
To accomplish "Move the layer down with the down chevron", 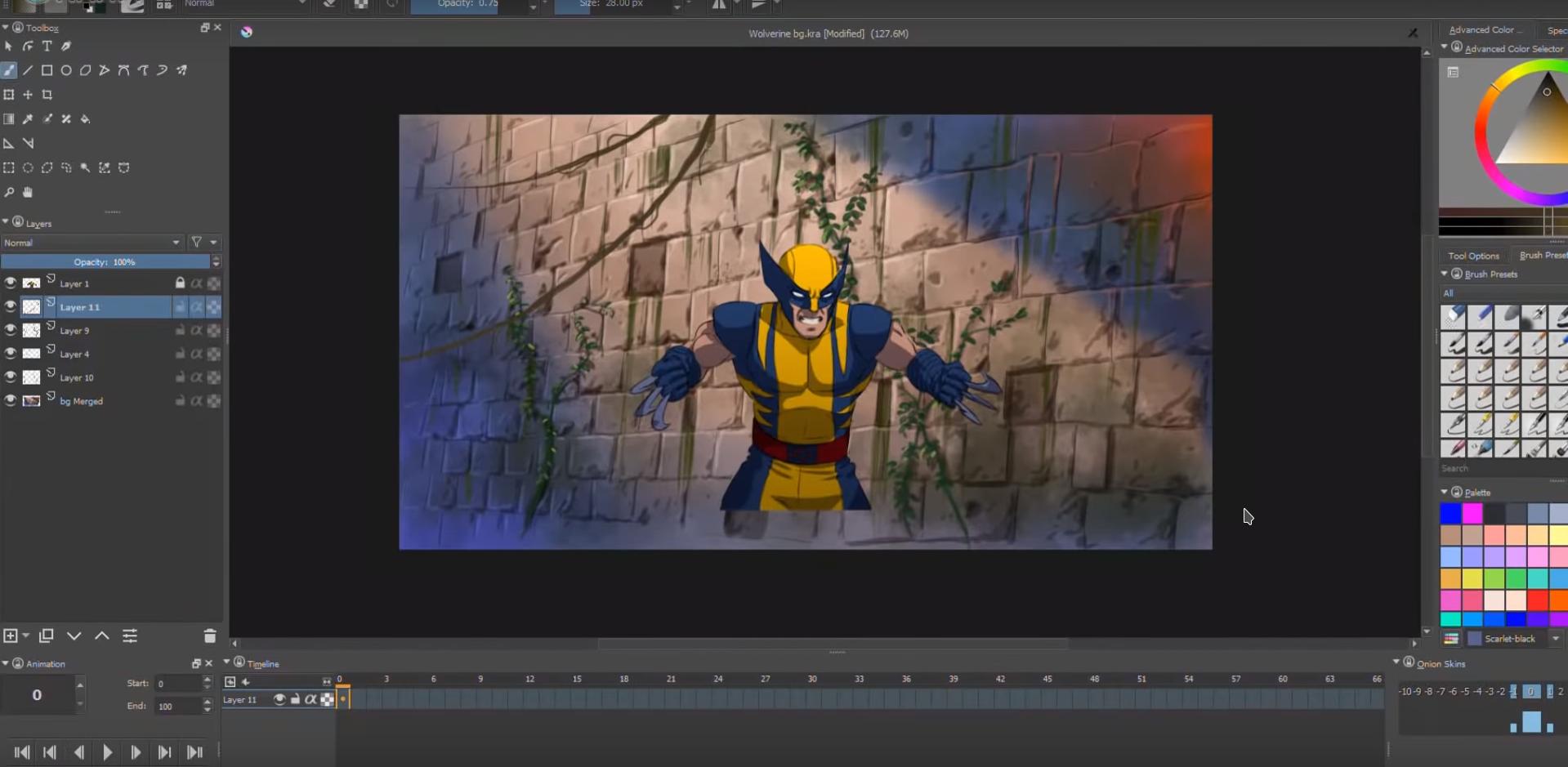I will pyautogui.click(x=74, y=635).
